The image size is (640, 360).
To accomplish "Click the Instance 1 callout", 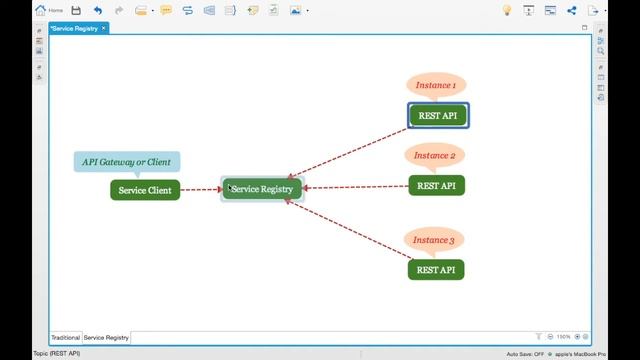I will pyautogui.click(x=436, y=85).
